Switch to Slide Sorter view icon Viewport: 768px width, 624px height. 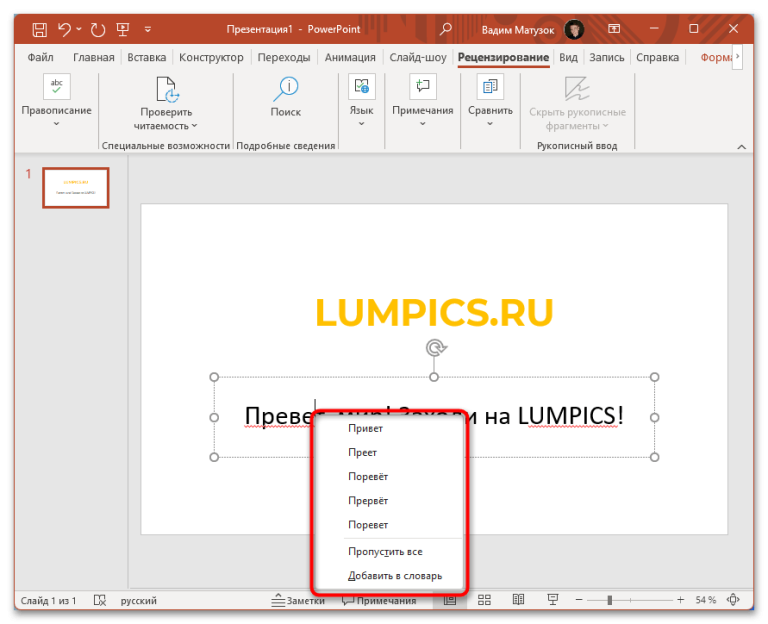tap(484, 600)
